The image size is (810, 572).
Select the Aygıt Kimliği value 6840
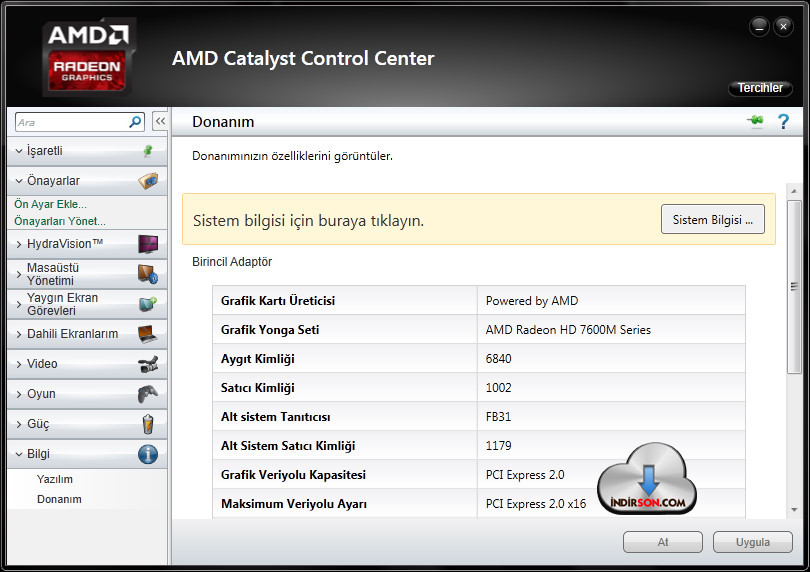499,359
